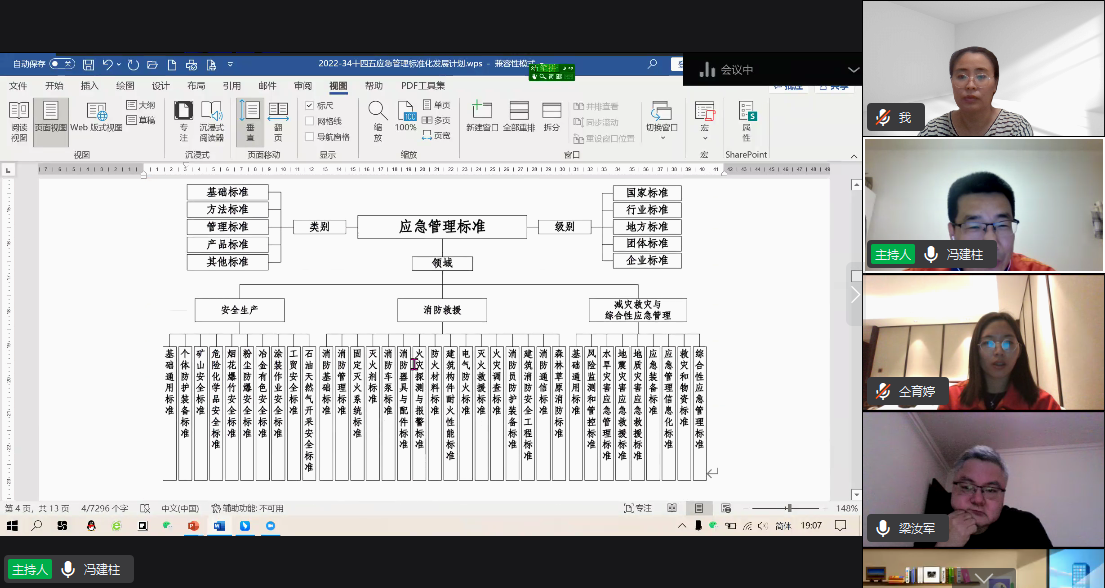The image size is (1105, 588).
Task: Split the document with 拆分
Action: [552, 115]
